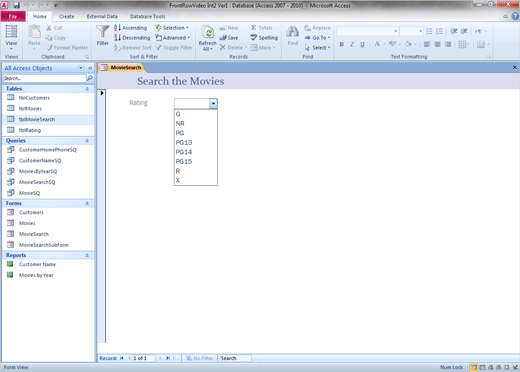Select the Home ribbon tab
The height and width of the screenshot is (372, 520).
[40, 16]
